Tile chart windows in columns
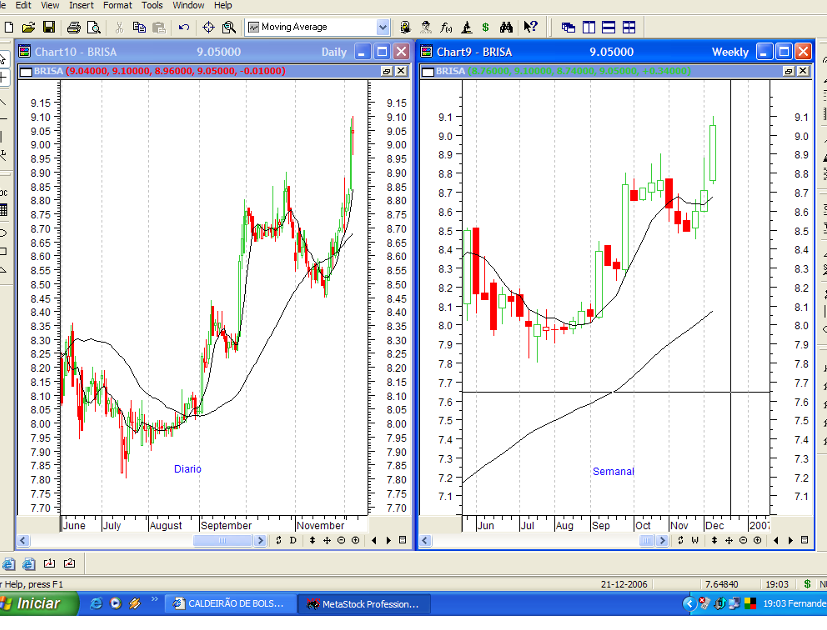Viewport: 827px width, 630px height. click(589, 27)
